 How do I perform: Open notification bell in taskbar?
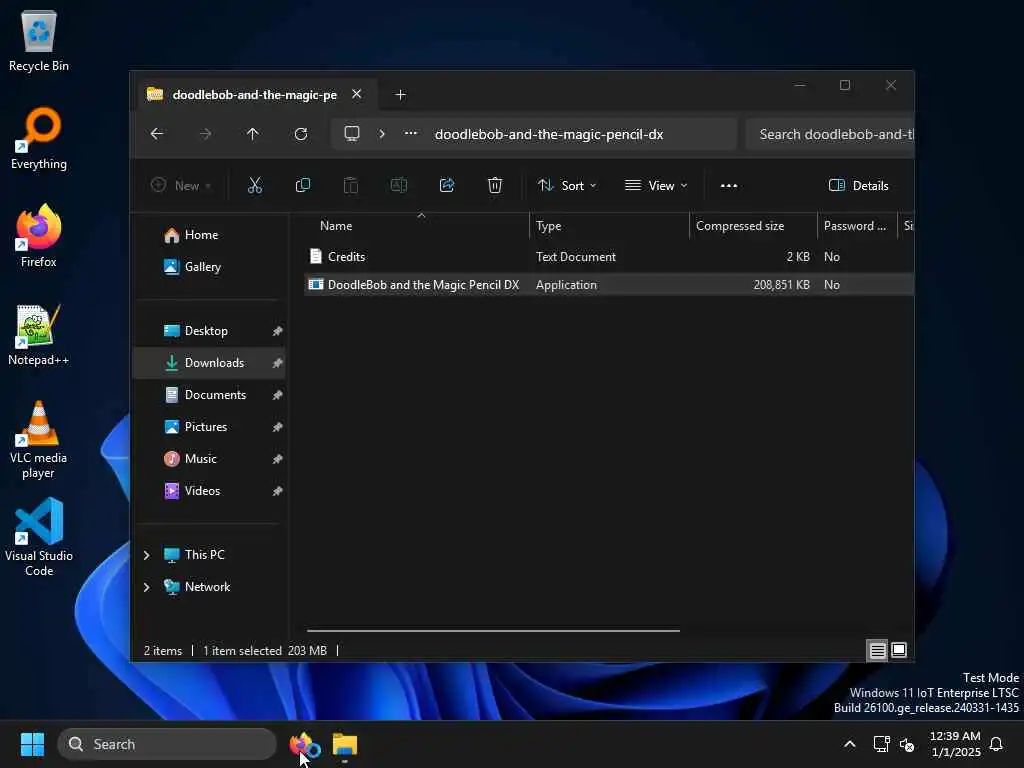pos(997,744)
